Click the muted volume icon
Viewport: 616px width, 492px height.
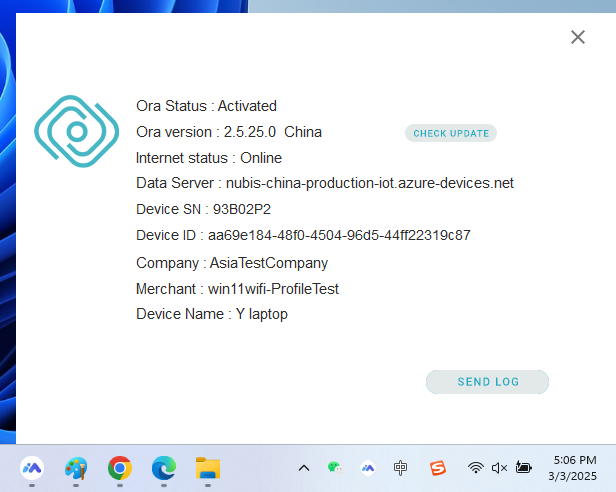(x=499, y=468)
